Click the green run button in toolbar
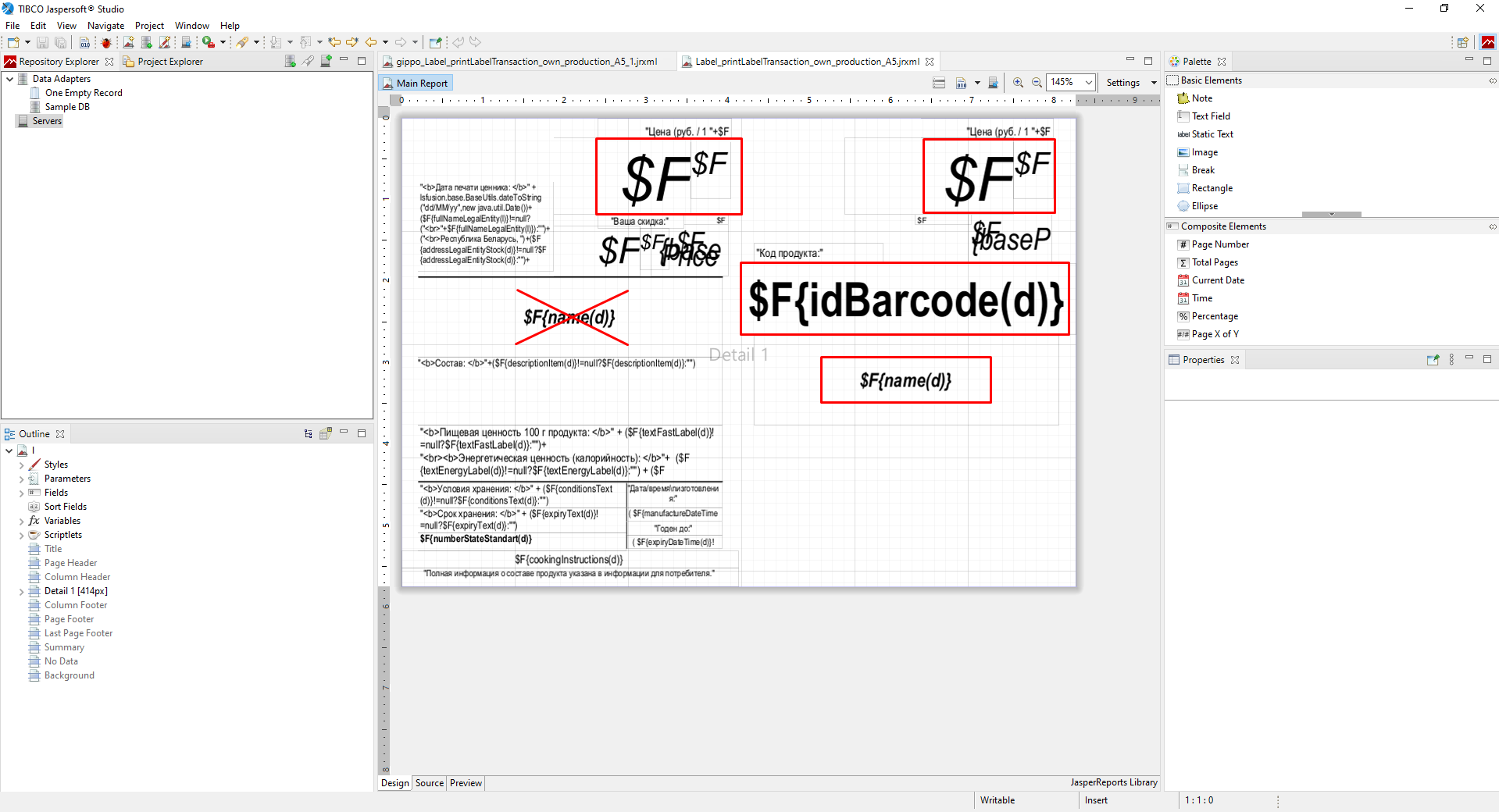The width and height of the screenshot is (1499, 812). [x=208, y=42]
